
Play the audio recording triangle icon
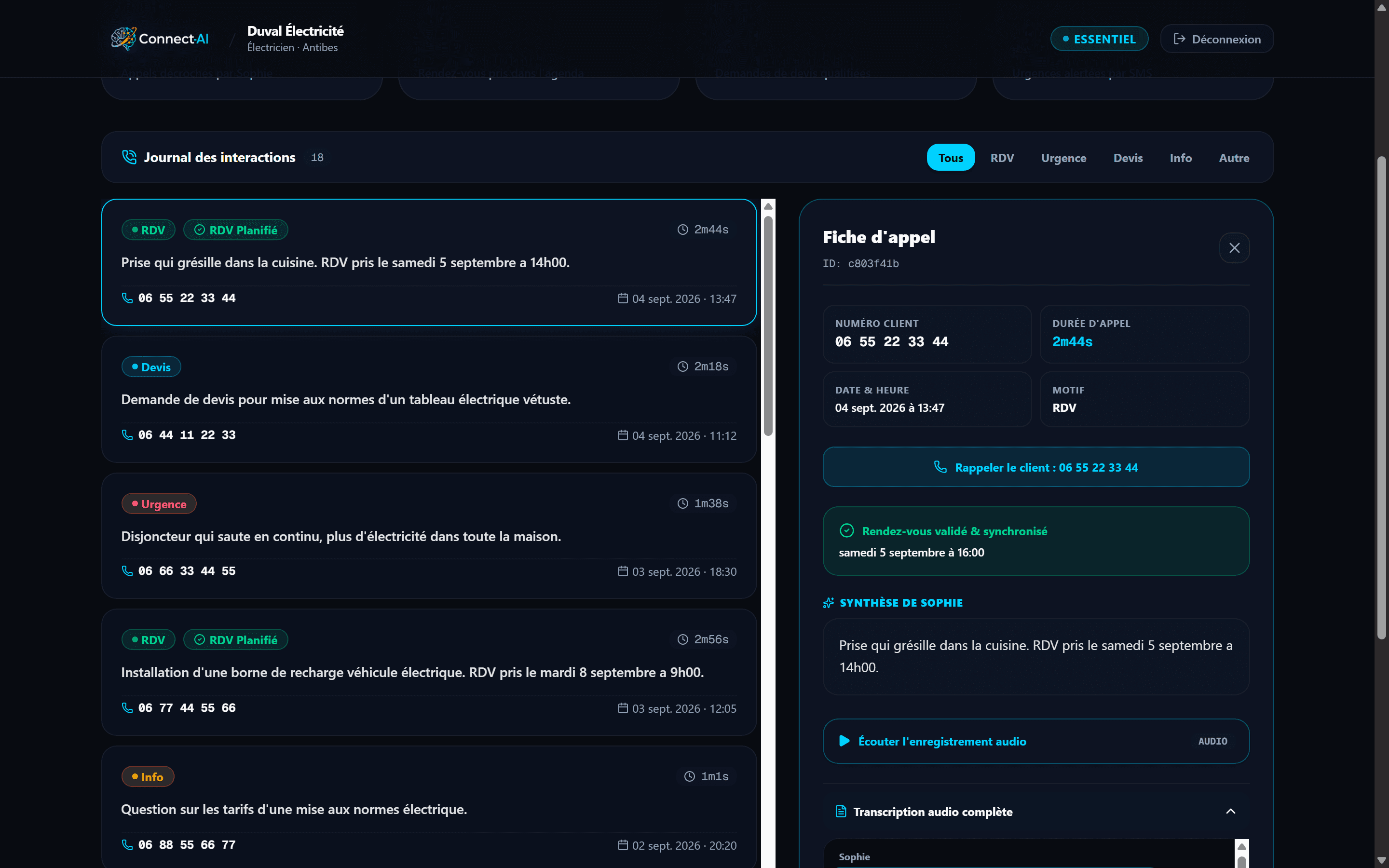click(x=844, y=741)
